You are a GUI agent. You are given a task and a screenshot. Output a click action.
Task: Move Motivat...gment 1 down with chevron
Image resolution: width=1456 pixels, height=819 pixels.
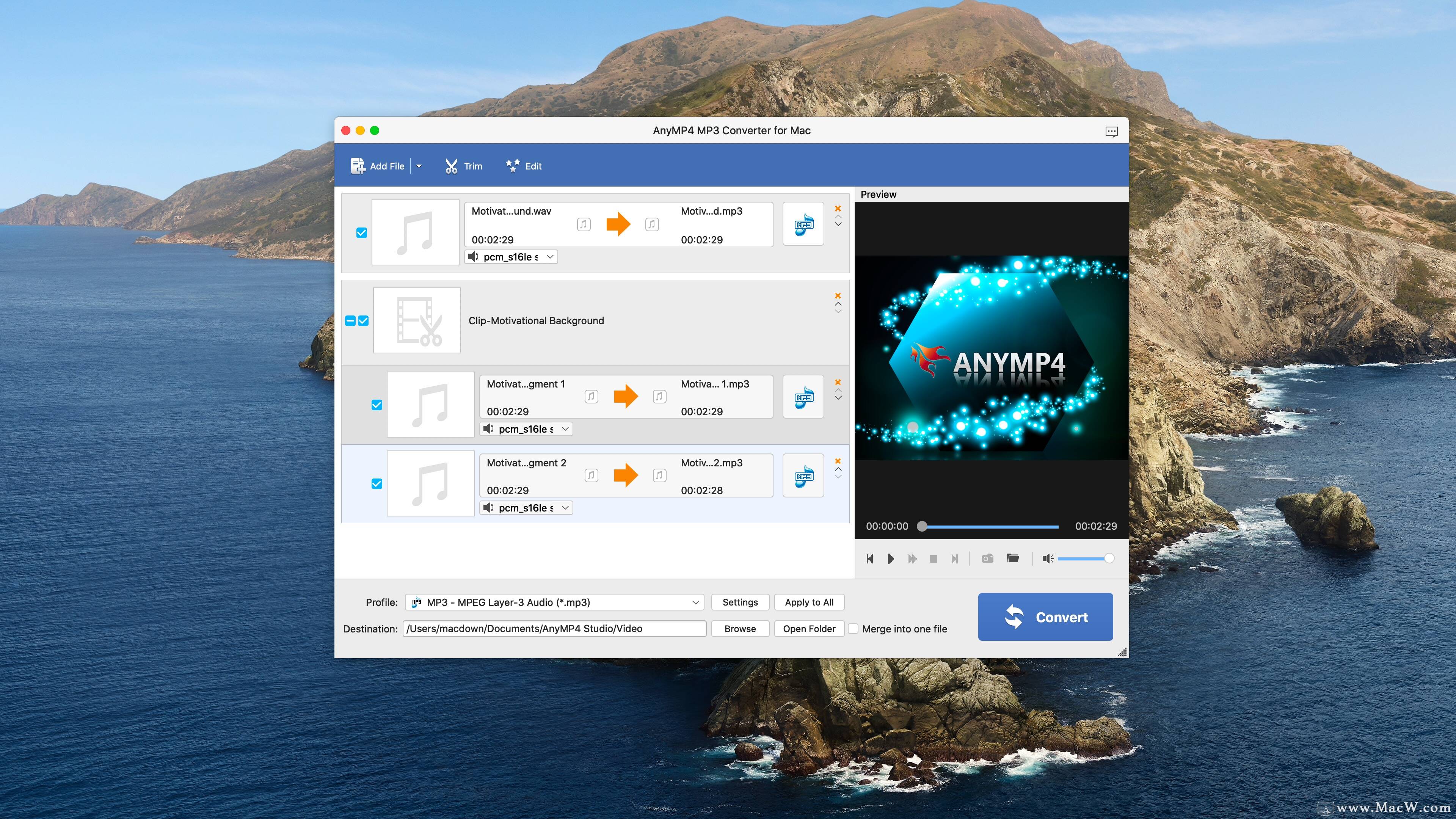pyautogui.click(x=838, y=398)
